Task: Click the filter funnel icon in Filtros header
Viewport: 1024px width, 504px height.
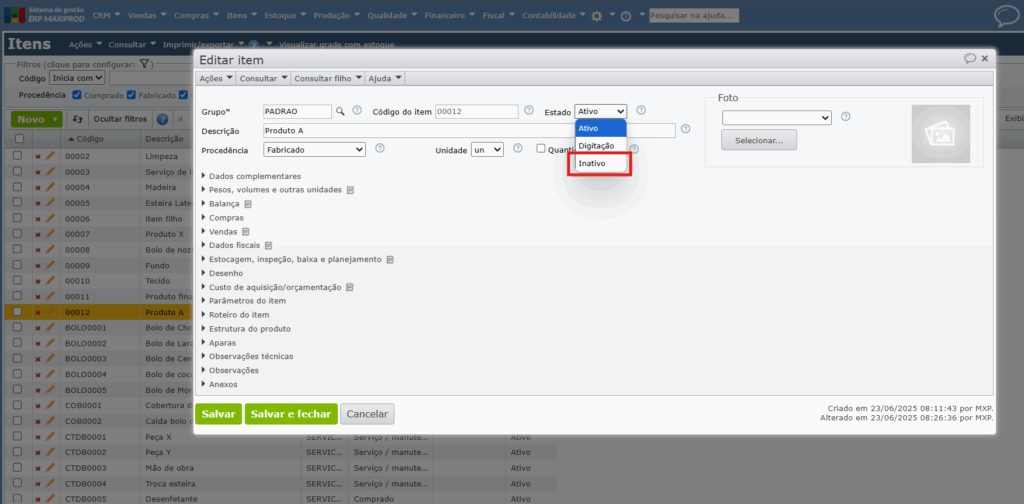Action: click(145, 64)
